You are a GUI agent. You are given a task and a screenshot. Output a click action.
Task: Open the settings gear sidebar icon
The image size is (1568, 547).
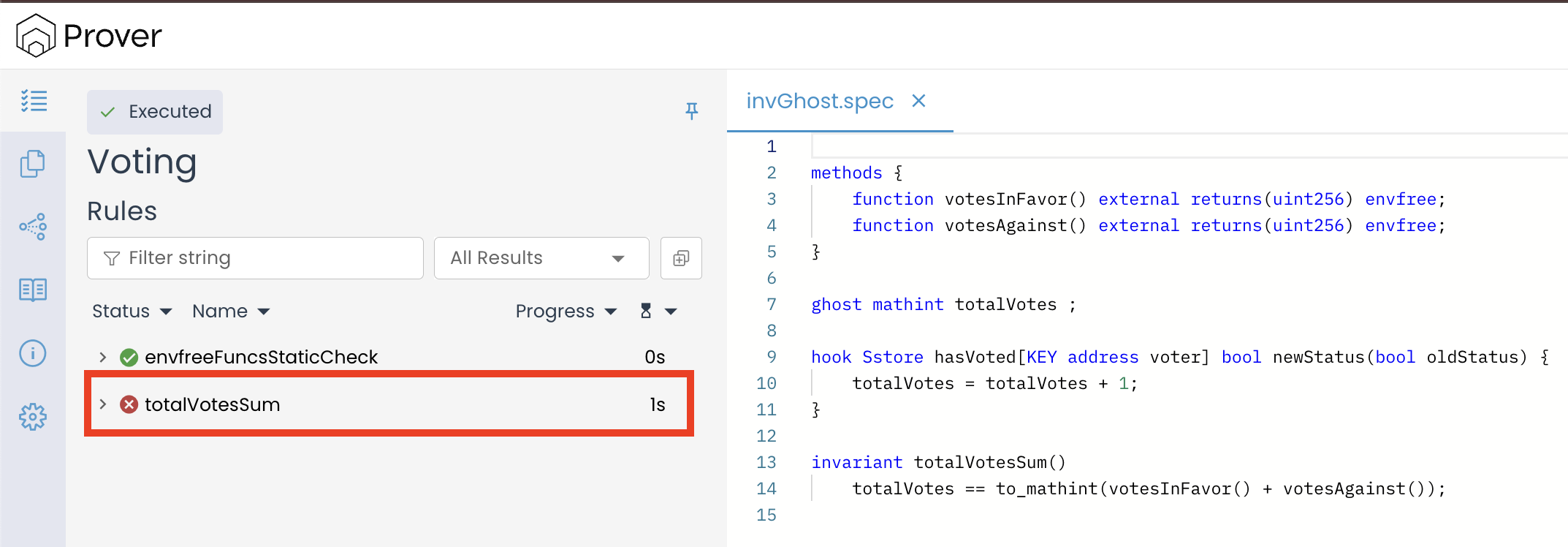pyautogui.click(x=33, y=418)
